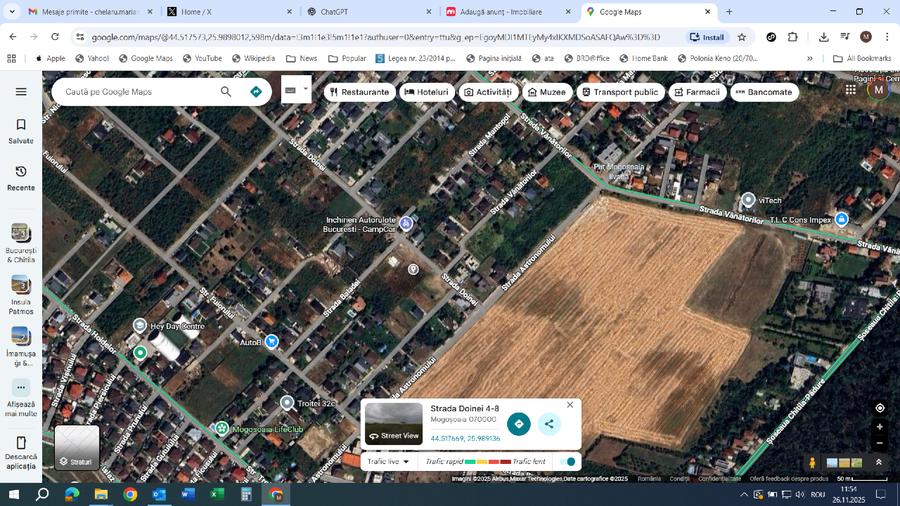The width and height of the screenshot is (900, 506).
Task: Filter the map by Restaurante
Action: click(x=357, y=92)
